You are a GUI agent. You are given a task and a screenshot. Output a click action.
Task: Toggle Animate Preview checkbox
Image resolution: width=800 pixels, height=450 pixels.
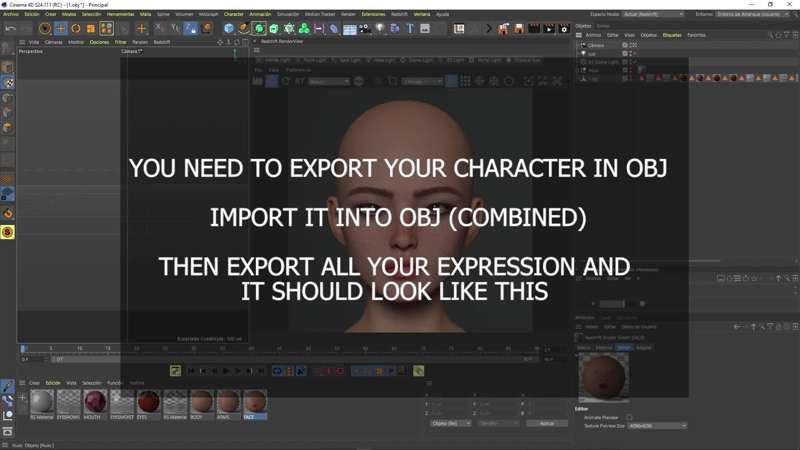[629, 417]
